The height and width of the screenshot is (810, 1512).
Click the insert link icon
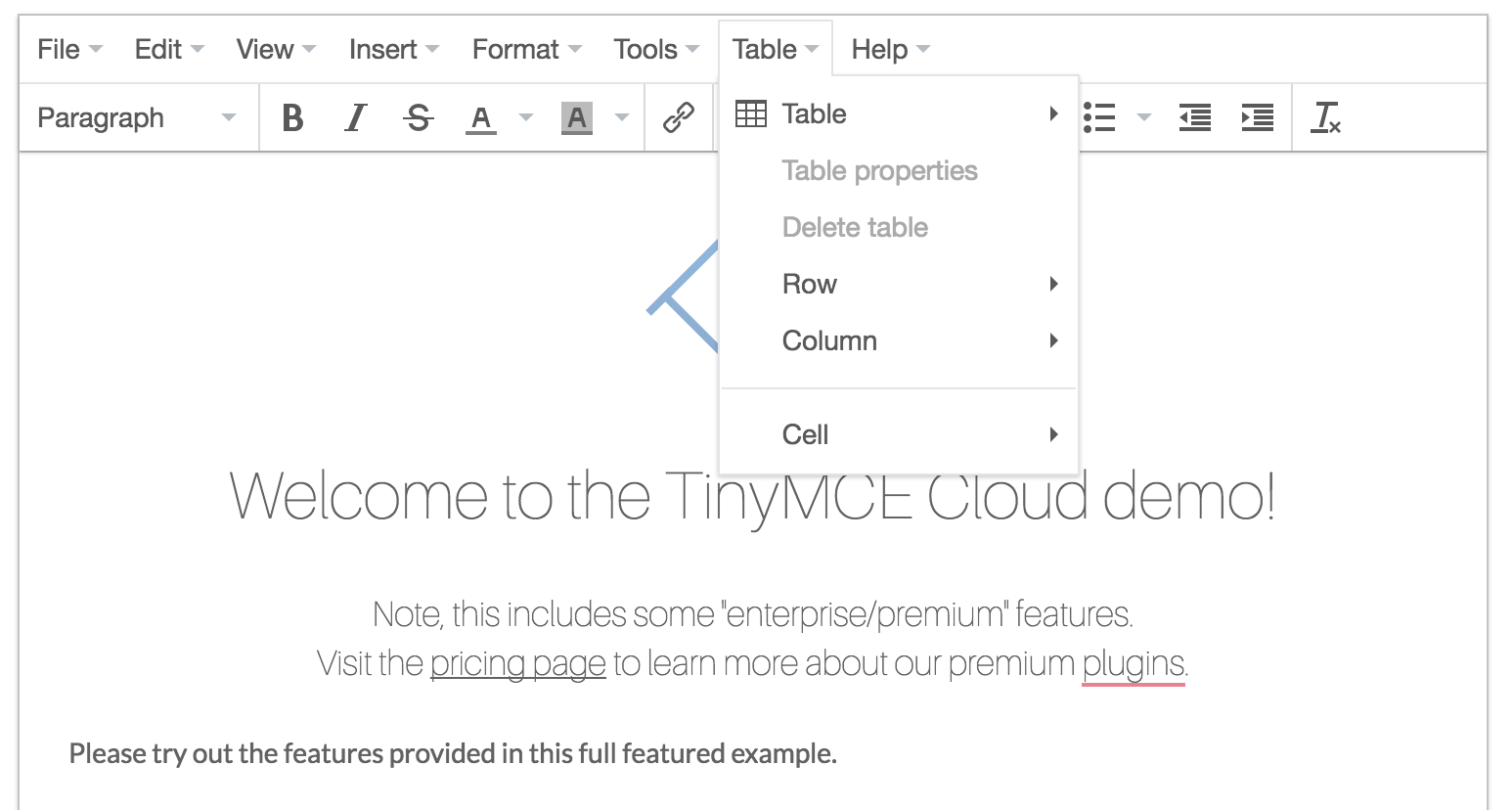pos(678,118)
